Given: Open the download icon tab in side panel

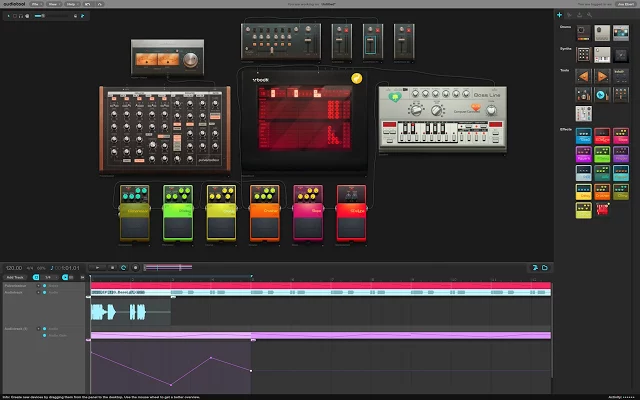Looking at the screenshot, I should point(579,15).
